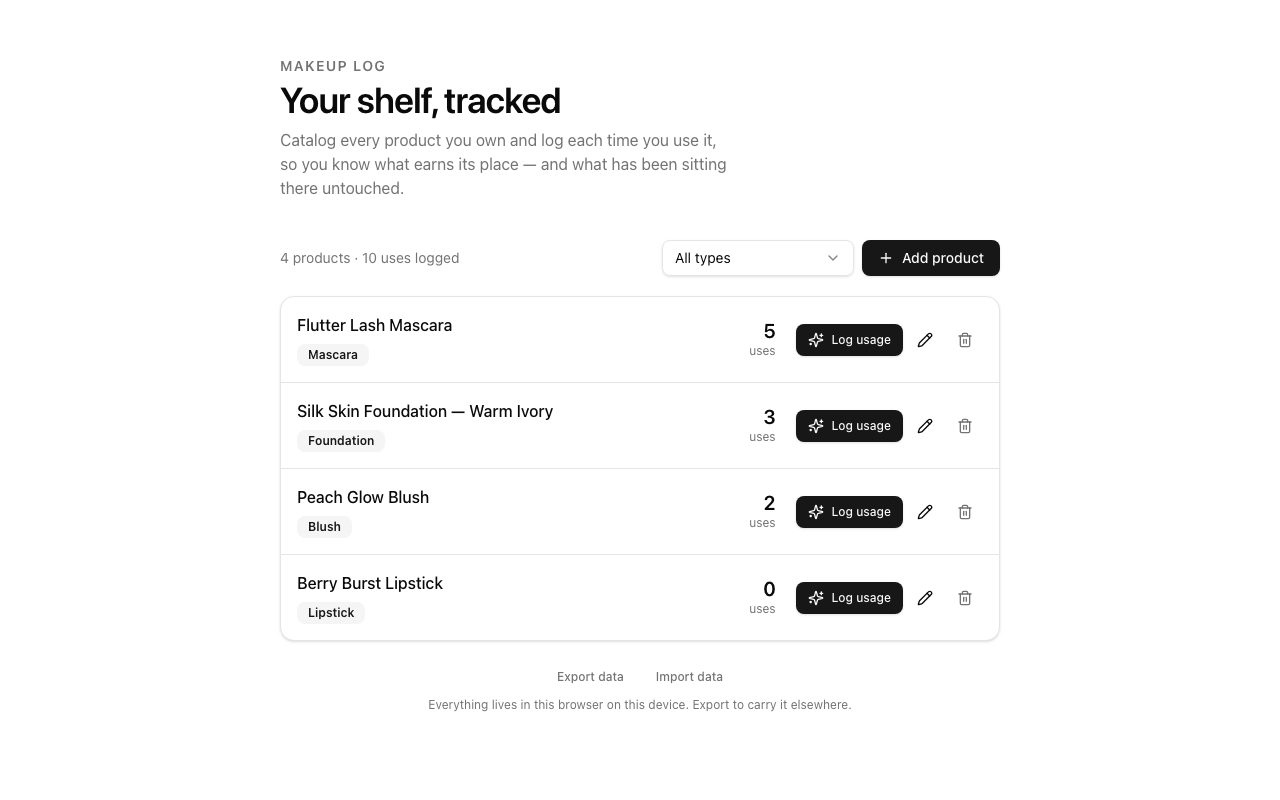Log usage for Flutter Lash Mascara

pos(849,340)
